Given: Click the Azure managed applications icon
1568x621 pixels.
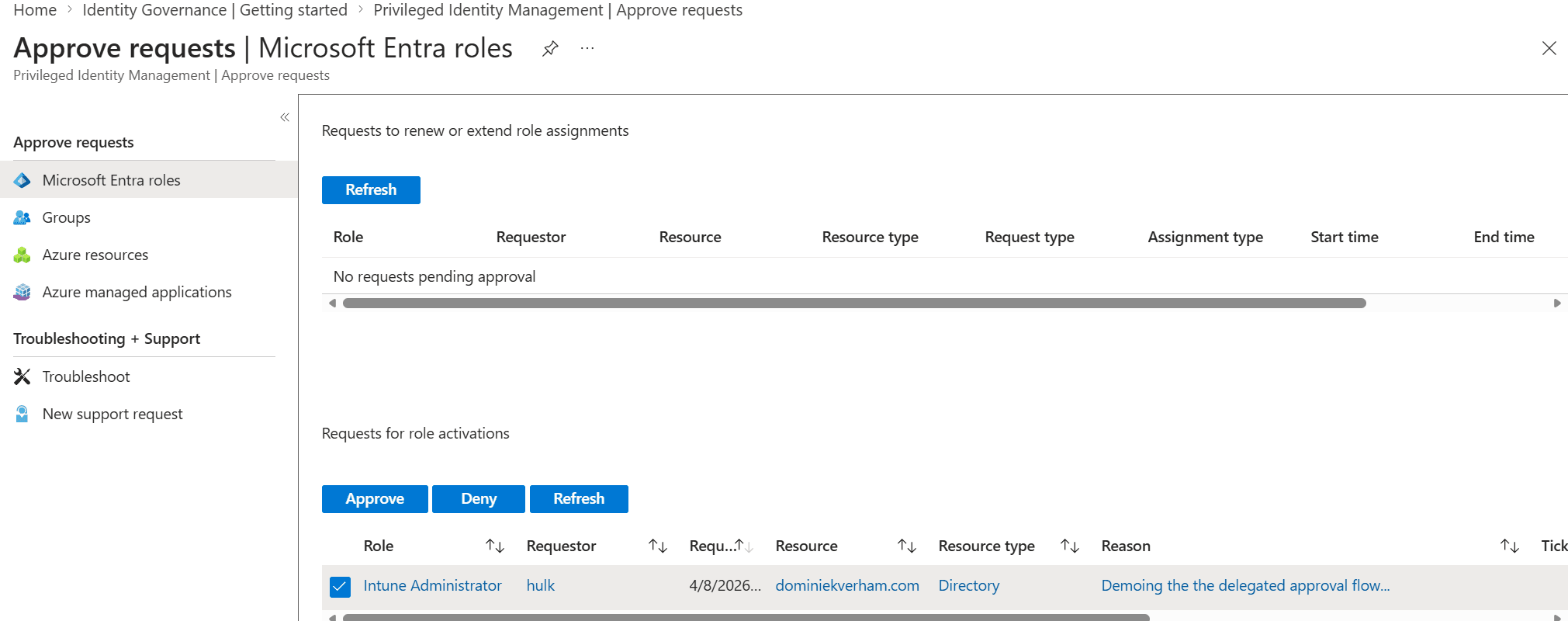Looking at the screenshot, I should tap(22, 292).
